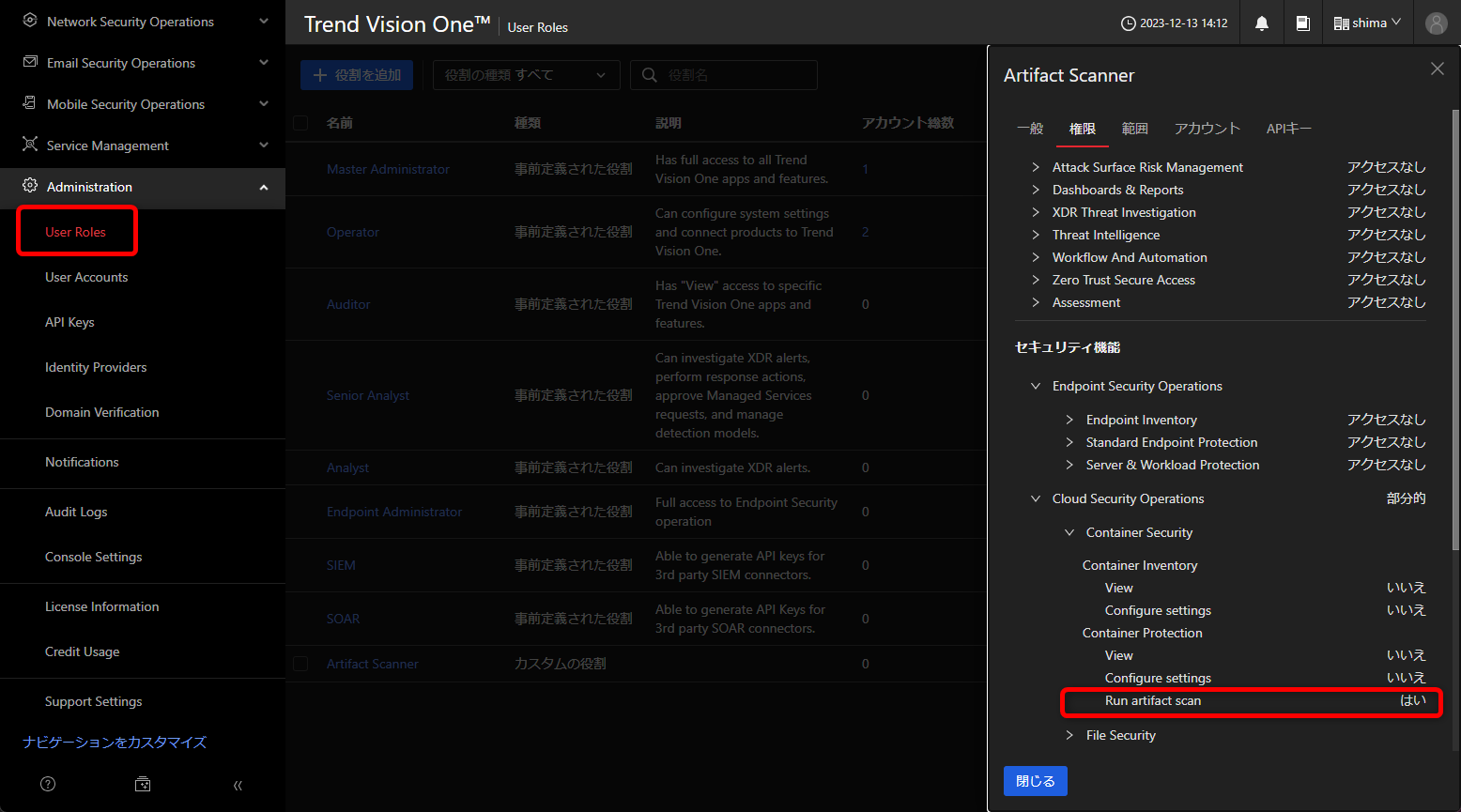Screen dimensions: 1461x812
Task: Check the Artifact Scanner row checkbox
Action: 300,664
